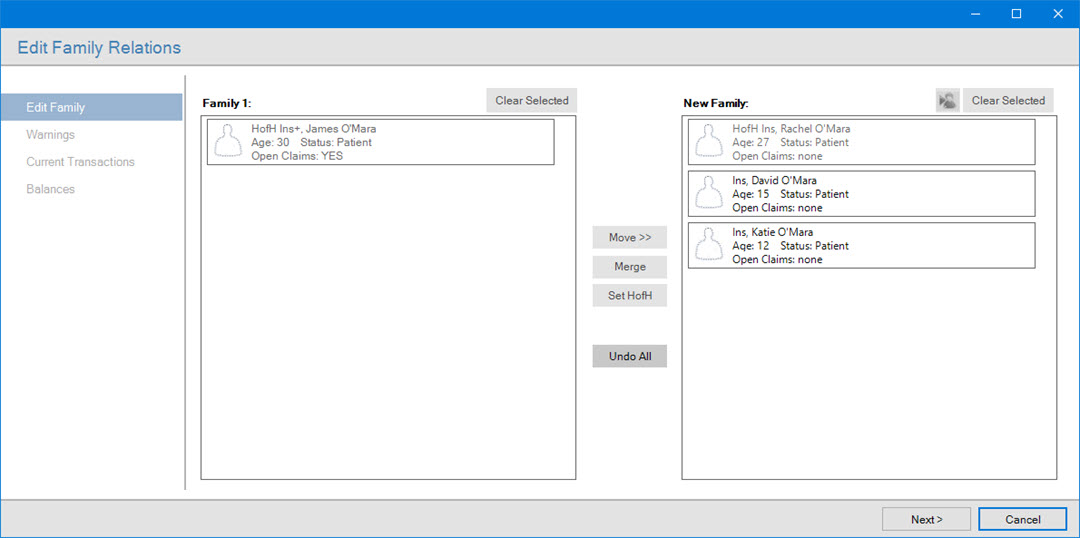Click James O'Mara's avatar silhouette
1080x538 pixels.
(x=229, y=142)
